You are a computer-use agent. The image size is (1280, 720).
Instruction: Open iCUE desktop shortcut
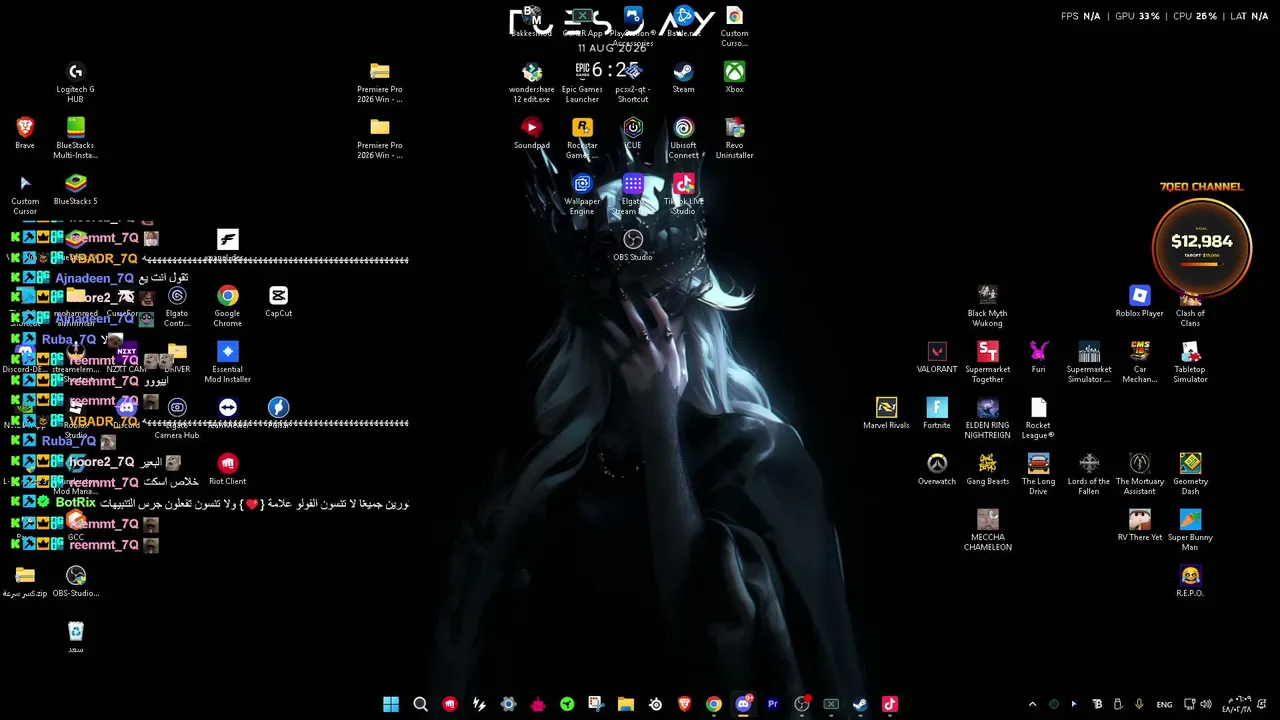(633, 133)
